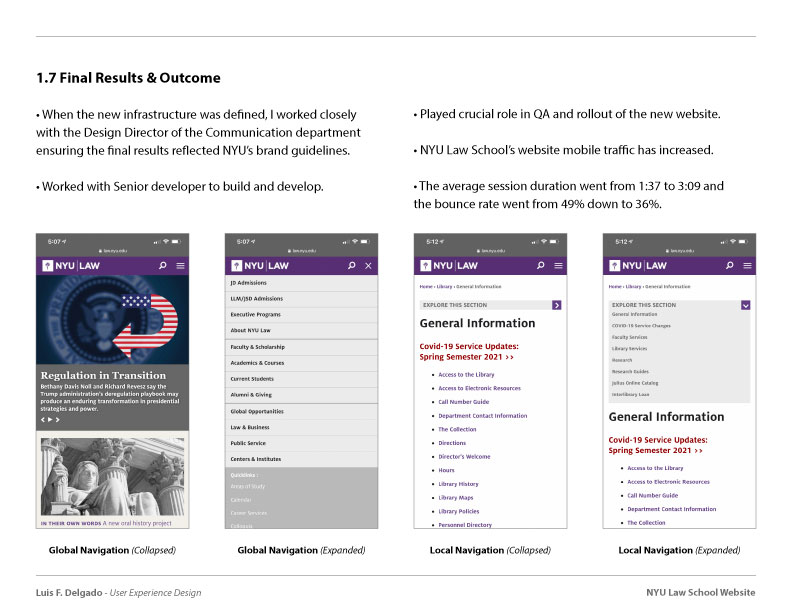Select Academics & Courses menu item
The width and height of the screenshot is (792, 612).
pos(301,363)
